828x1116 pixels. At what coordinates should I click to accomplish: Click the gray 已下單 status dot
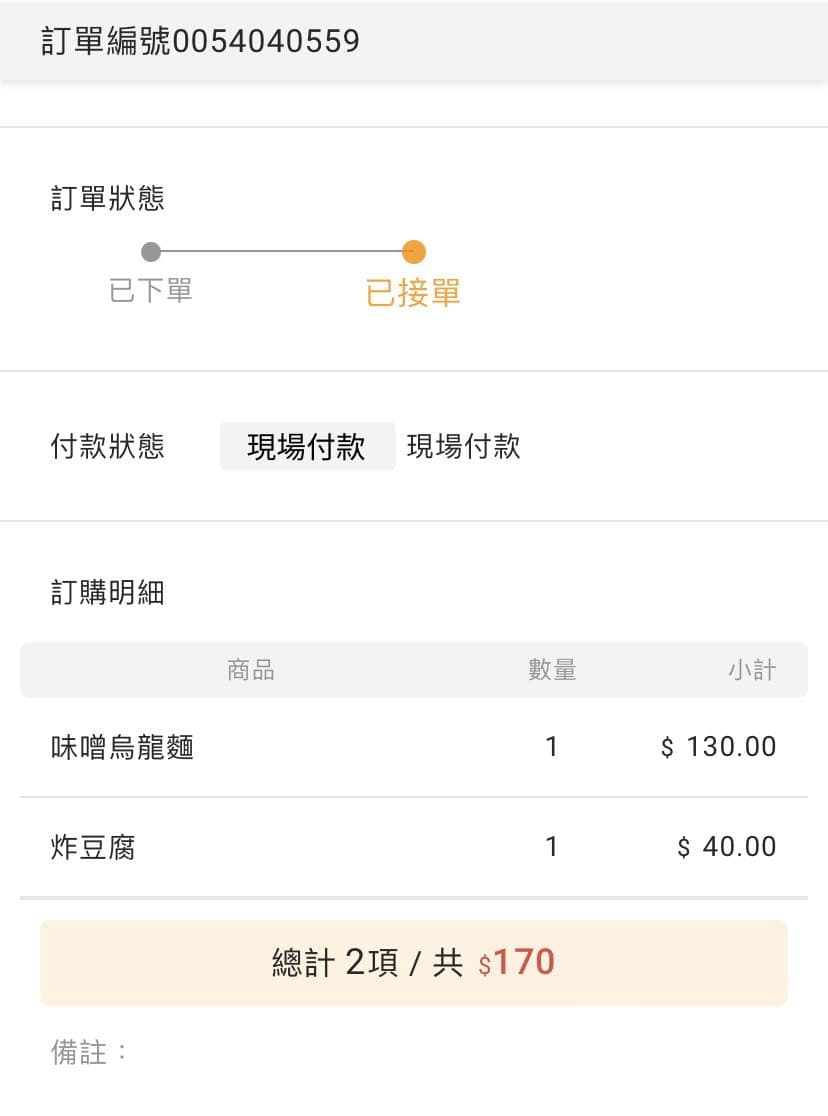151,251
